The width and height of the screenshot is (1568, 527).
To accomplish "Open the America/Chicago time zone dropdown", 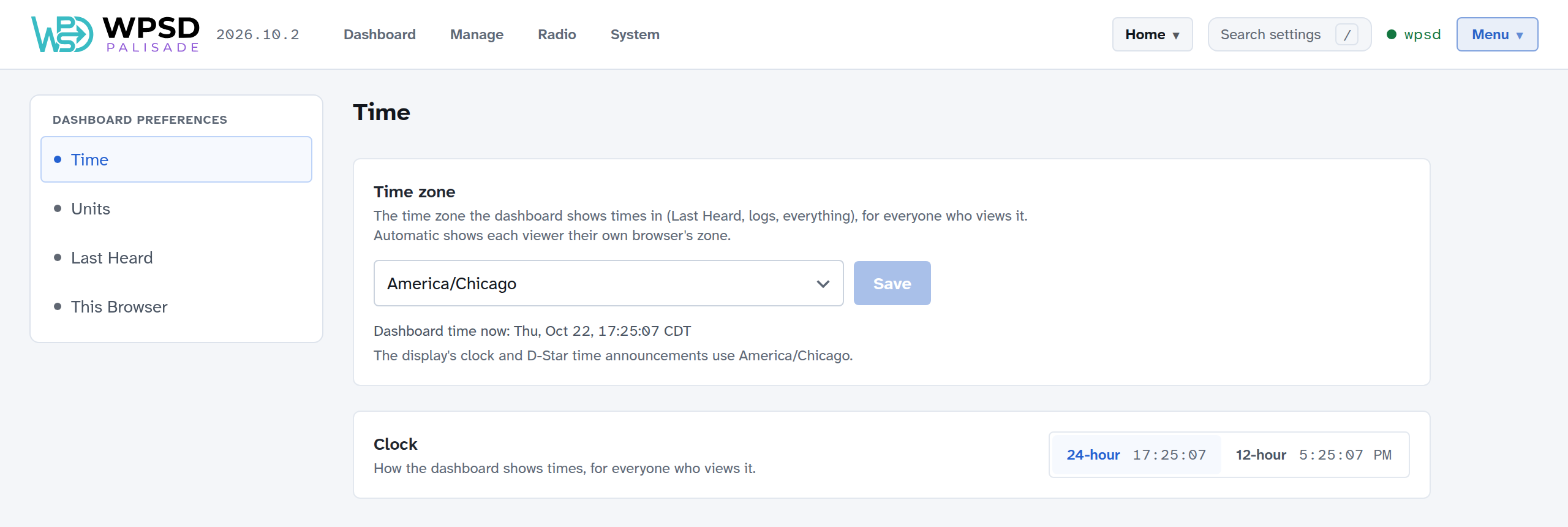I will [x=608, y=283].
